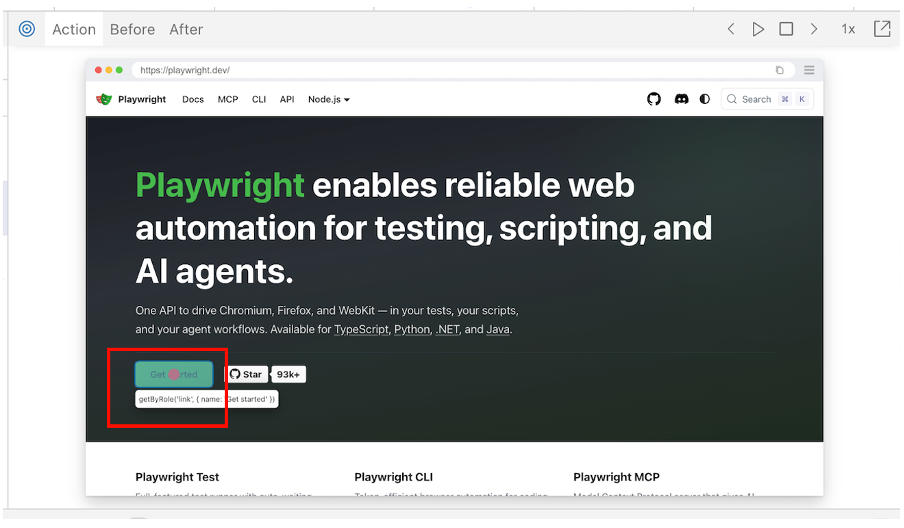The image size is (904, 528).
Task: Click the stop square button
Action: [x=786, y=29]
